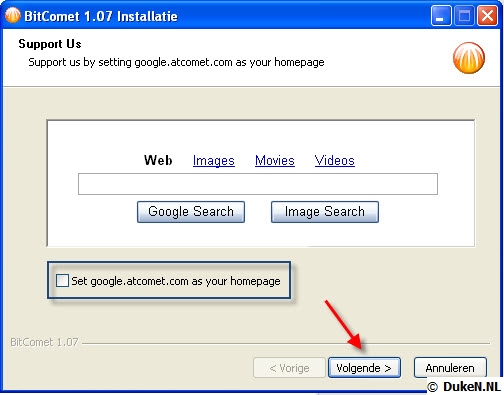The height and width of the screenshot is (395, 504).
Task: Minimize the installer window
Action: click(x=441, y=16)
